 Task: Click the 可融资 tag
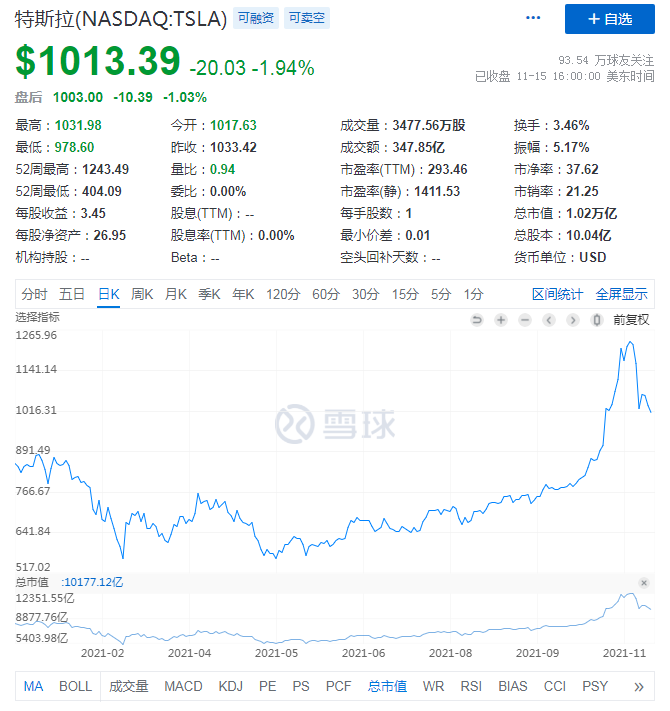[x=256, y=19]
